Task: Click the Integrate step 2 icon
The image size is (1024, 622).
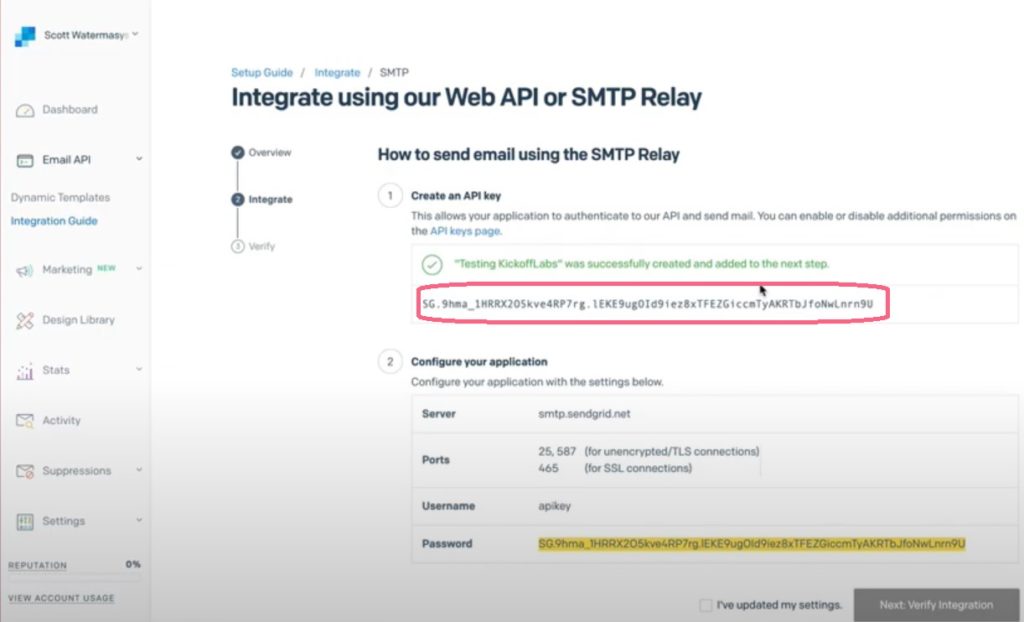Action: (x=238, y=199)
